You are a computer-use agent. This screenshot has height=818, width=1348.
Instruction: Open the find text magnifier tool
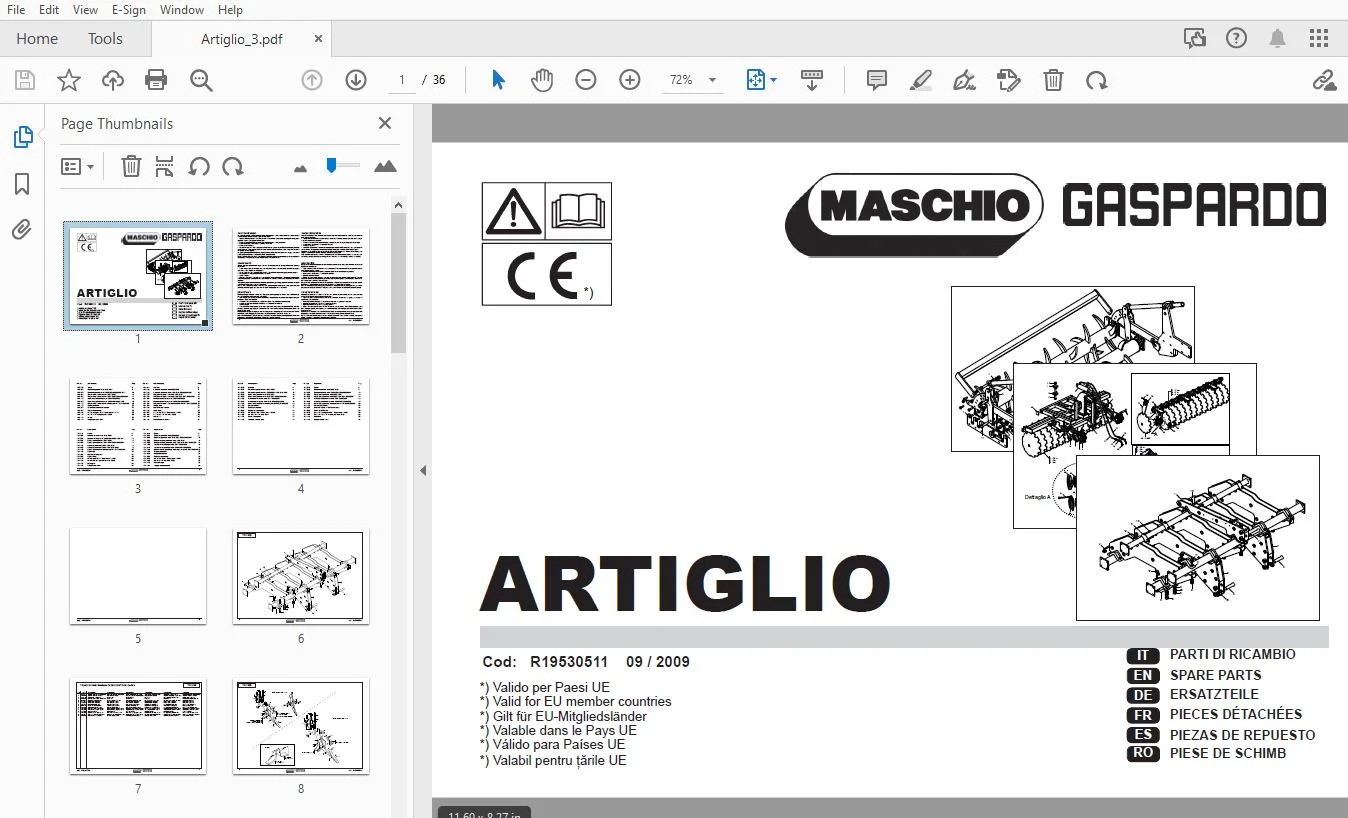[x=201, y=80]
